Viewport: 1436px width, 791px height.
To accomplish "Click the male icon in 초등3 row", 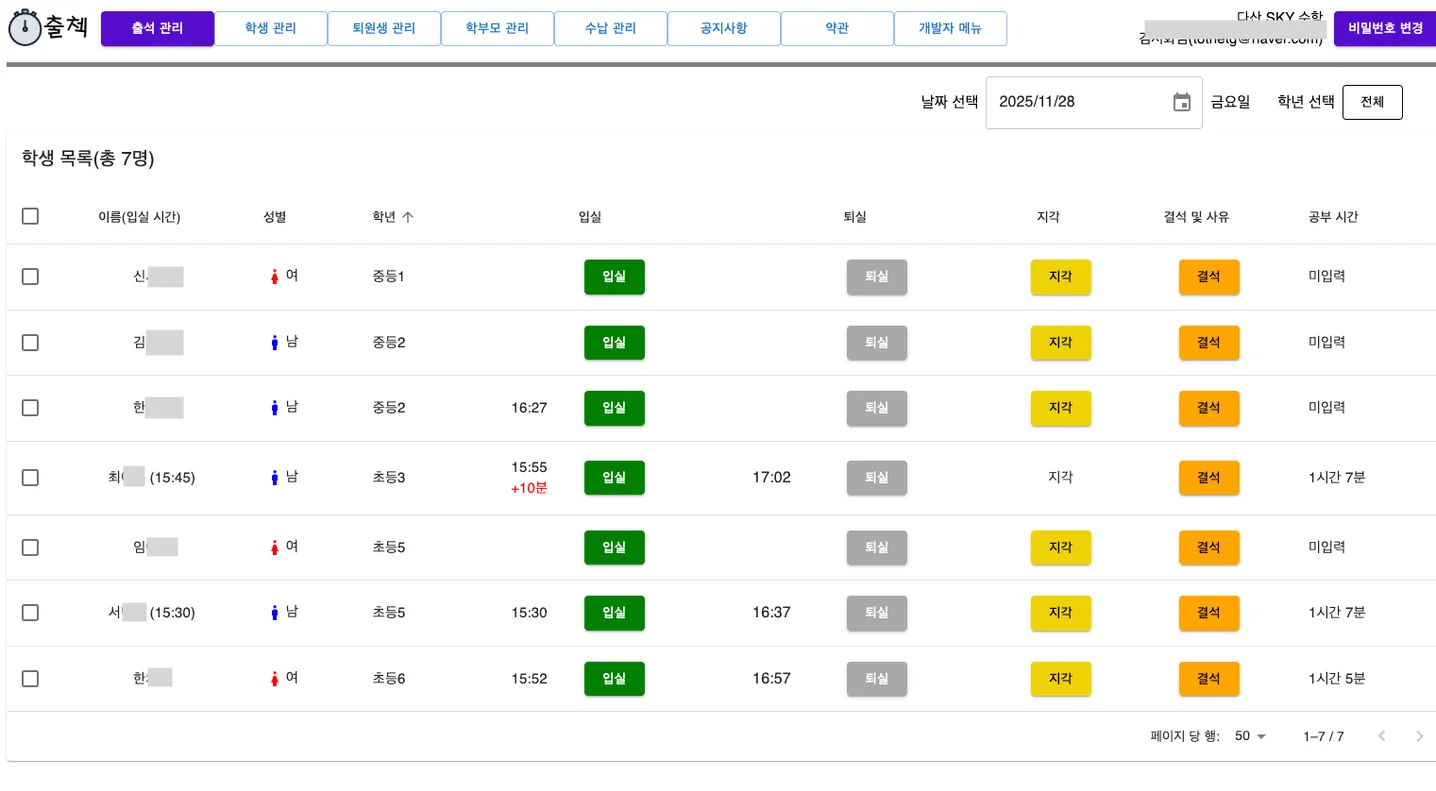I will pos(274,478).
